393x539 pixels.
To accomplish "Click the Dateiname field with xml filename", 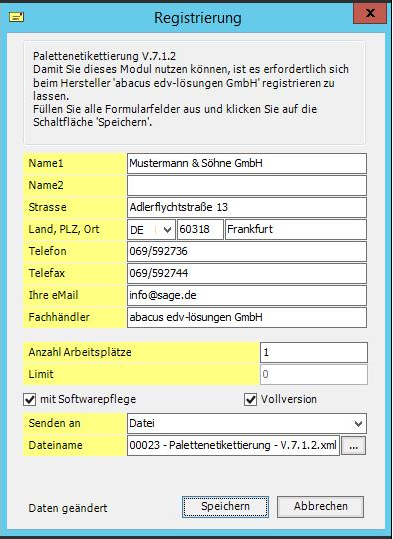I will tap(233, 446).
